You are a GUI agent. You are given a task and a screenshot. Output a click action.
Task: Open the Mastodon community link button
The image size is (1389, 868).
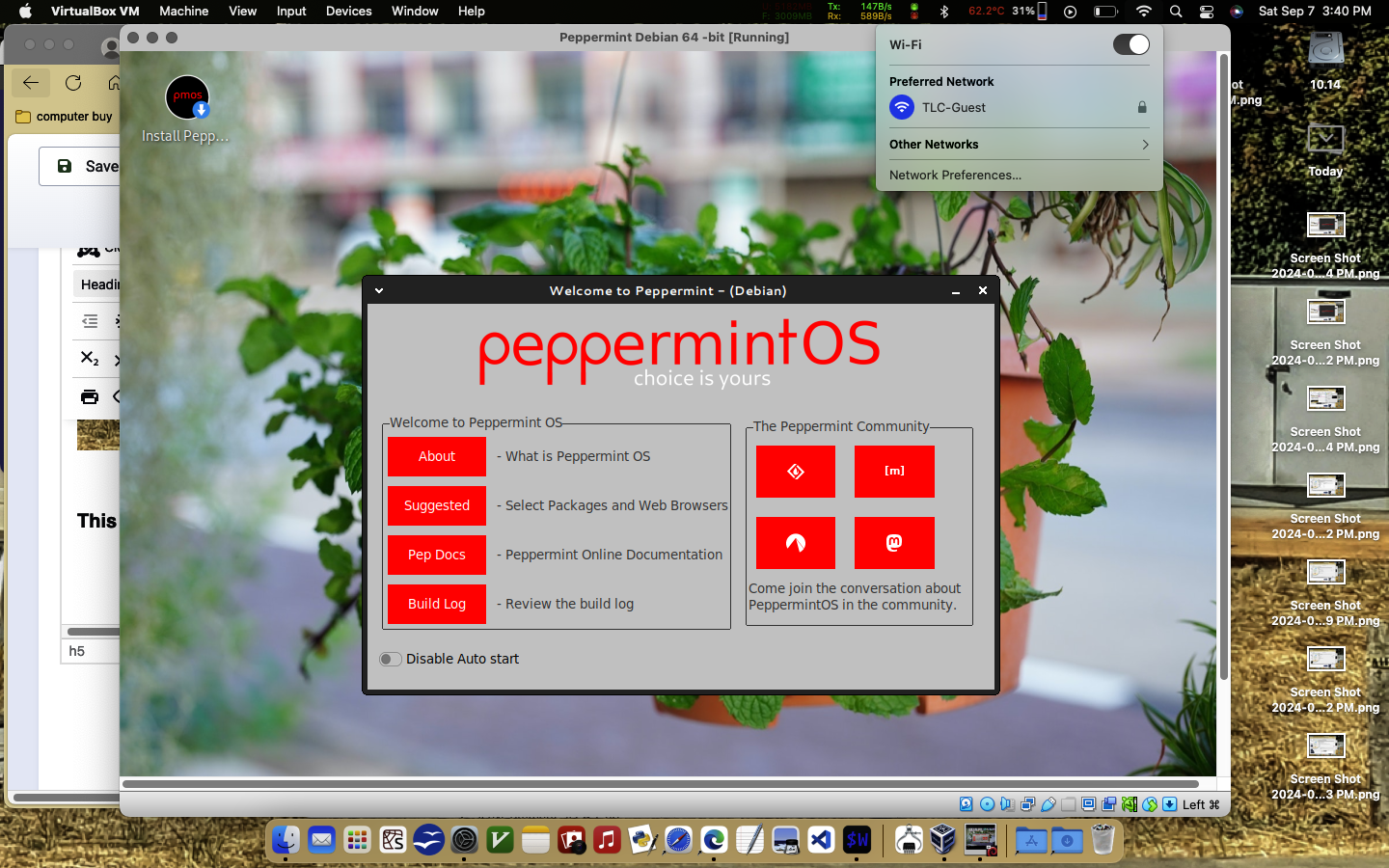click(894, 543)
